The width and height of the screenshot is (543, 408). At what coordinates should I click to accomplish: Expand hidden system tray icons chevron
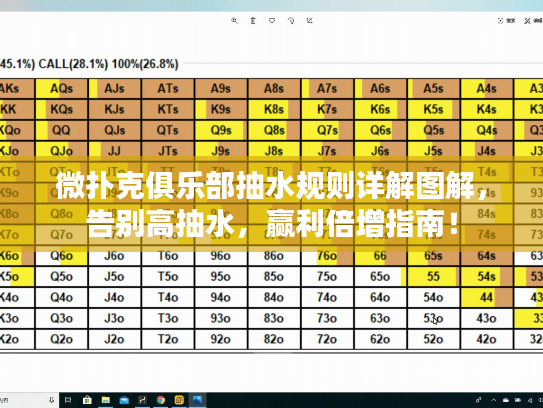(x=493, y=400)
